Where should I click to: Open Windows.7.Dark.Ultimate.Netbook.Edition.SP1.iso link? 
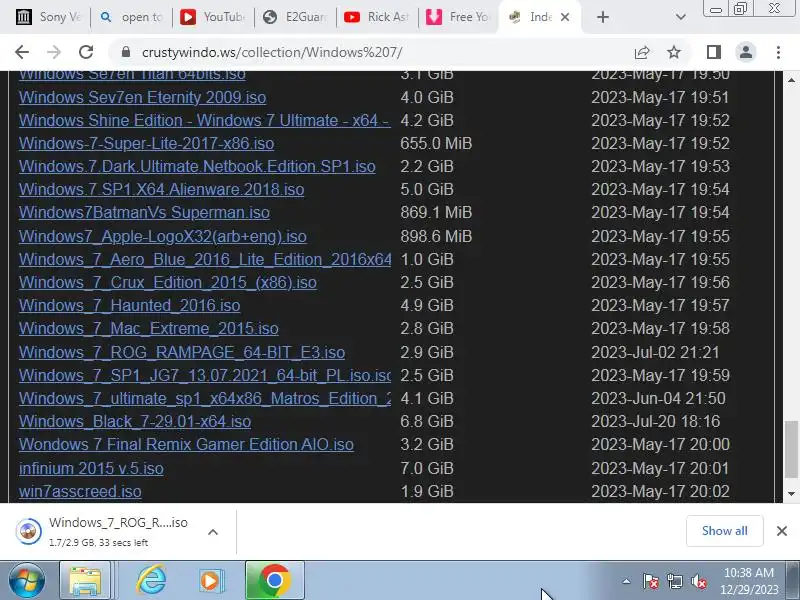coord(197,166)
